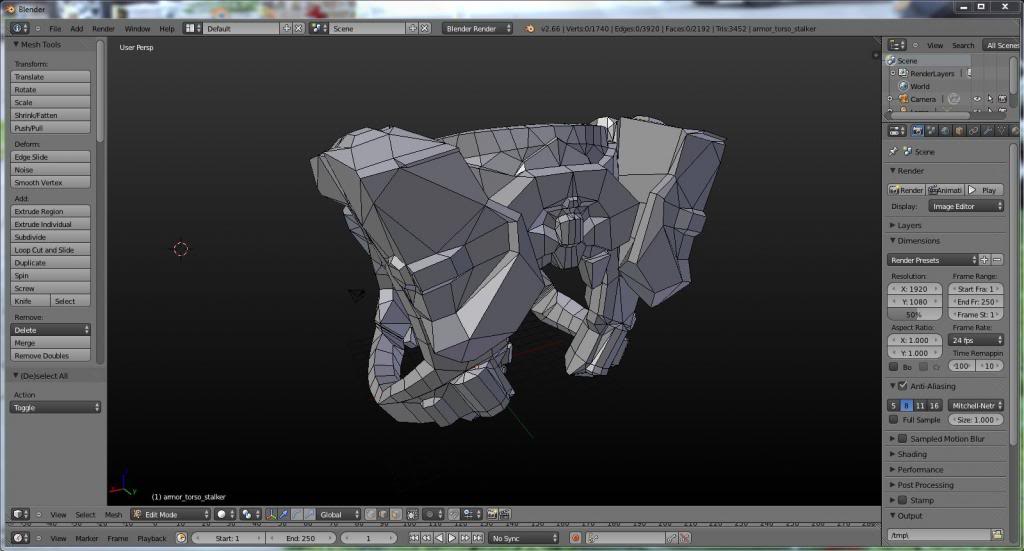Image resolution: width=1024 pixels, height=551 pixels.
Task: Delete the current scene with X icon
Action: click(424, 28)
